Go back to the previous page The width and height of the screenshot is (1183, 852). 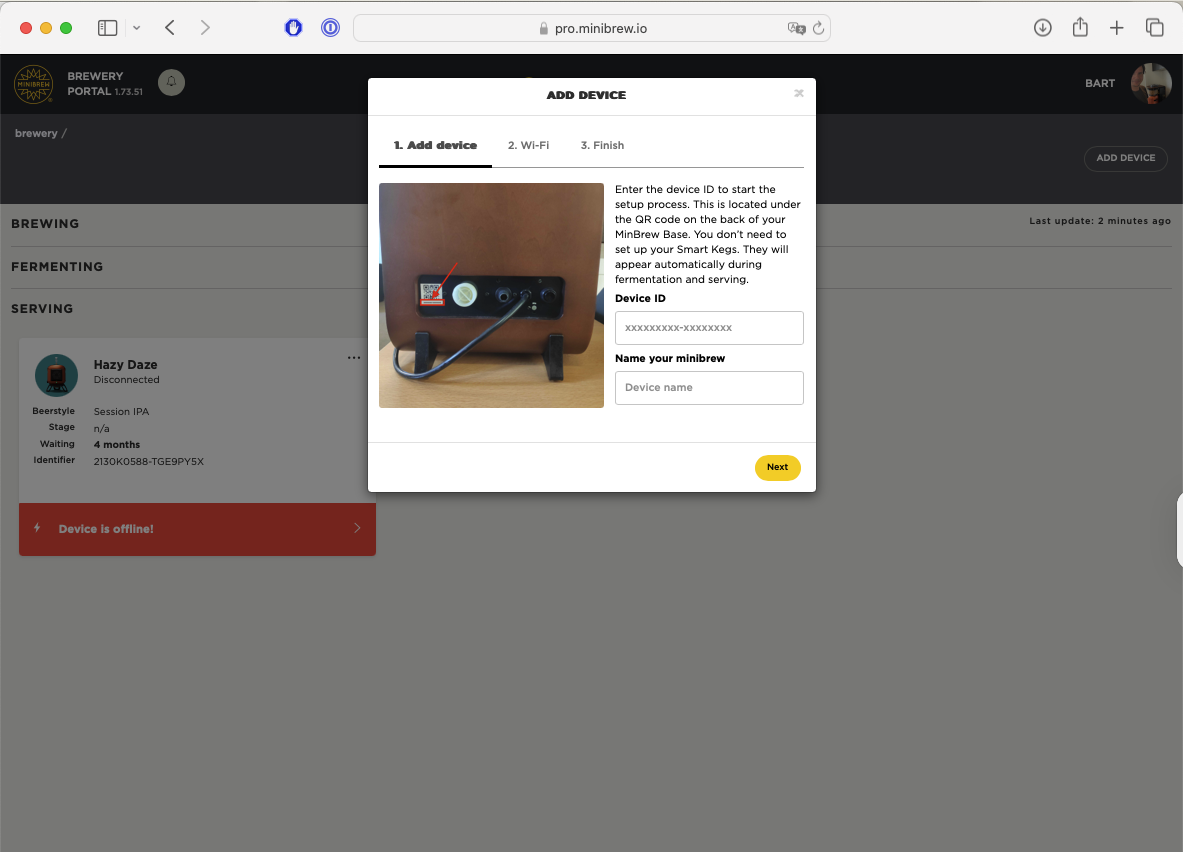[170, 28]
